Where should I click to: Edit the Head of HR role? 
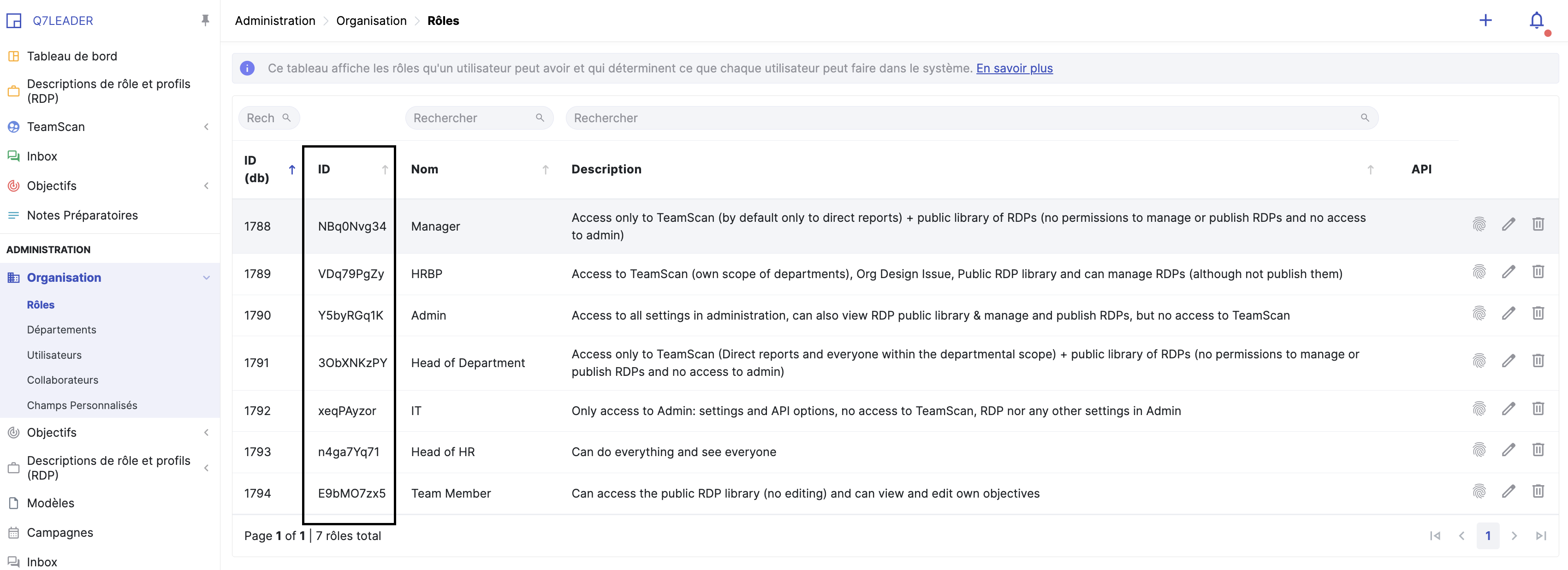pos(1509,450)
